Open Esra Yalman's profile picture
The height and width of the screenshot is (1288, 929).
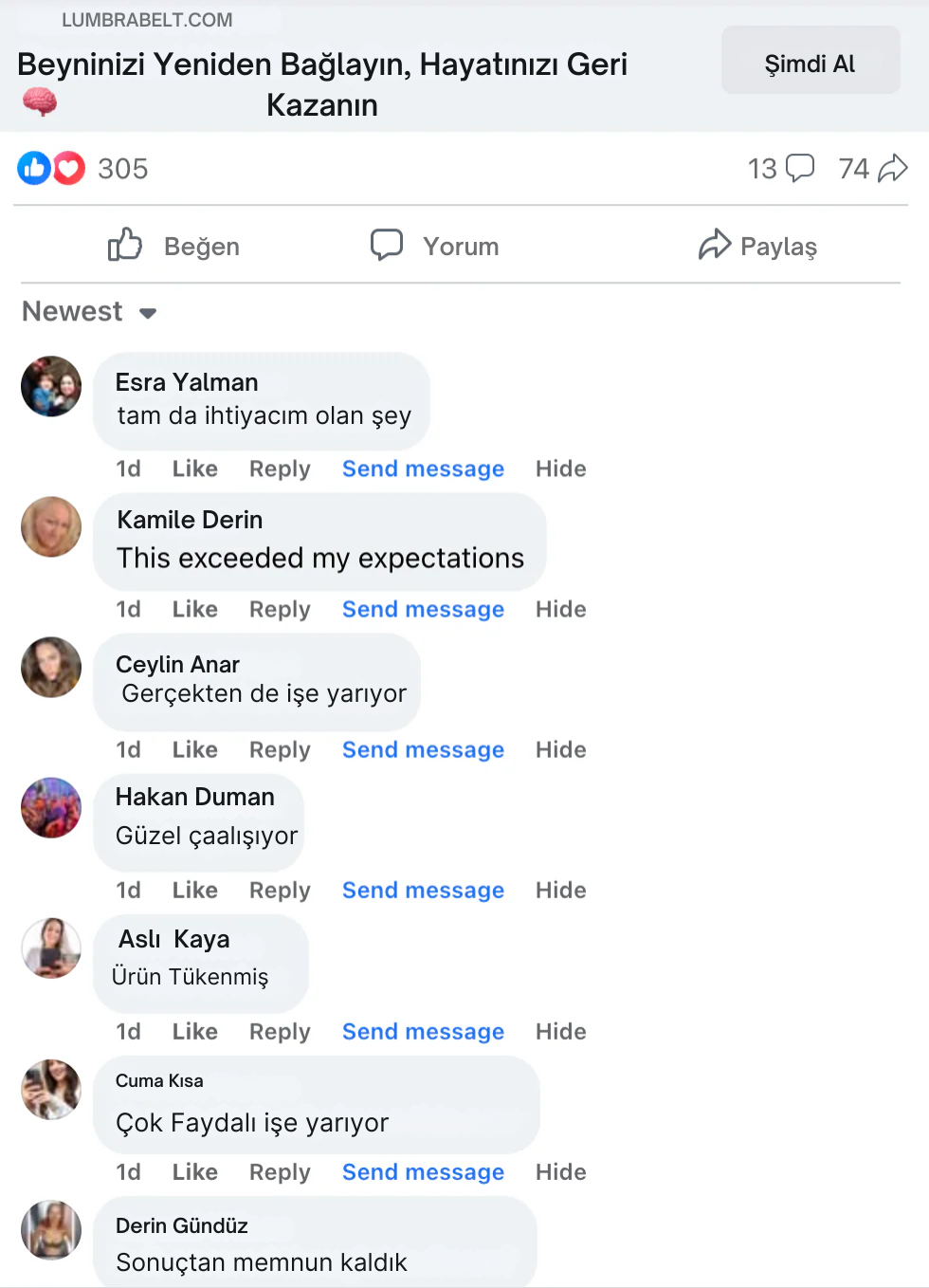(51, 386)
